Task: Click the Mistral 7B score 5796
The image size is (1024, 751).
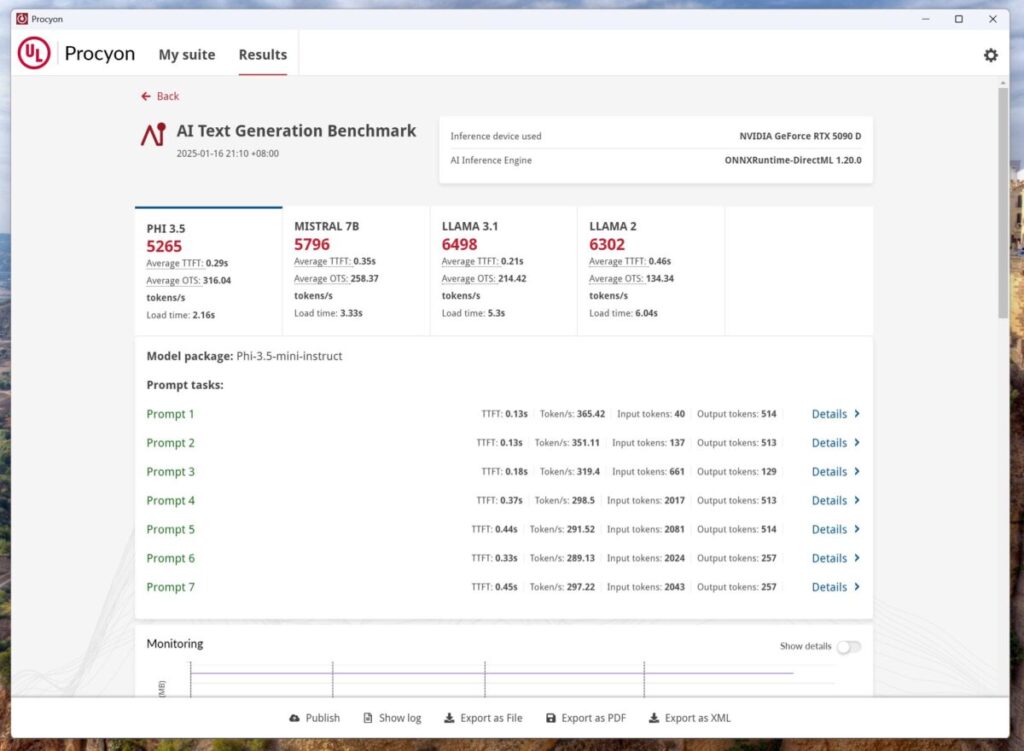Action: 312,244
